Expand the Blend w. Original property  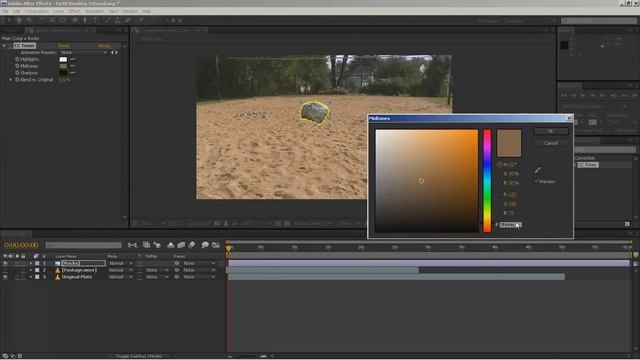(x=11, y=80)
